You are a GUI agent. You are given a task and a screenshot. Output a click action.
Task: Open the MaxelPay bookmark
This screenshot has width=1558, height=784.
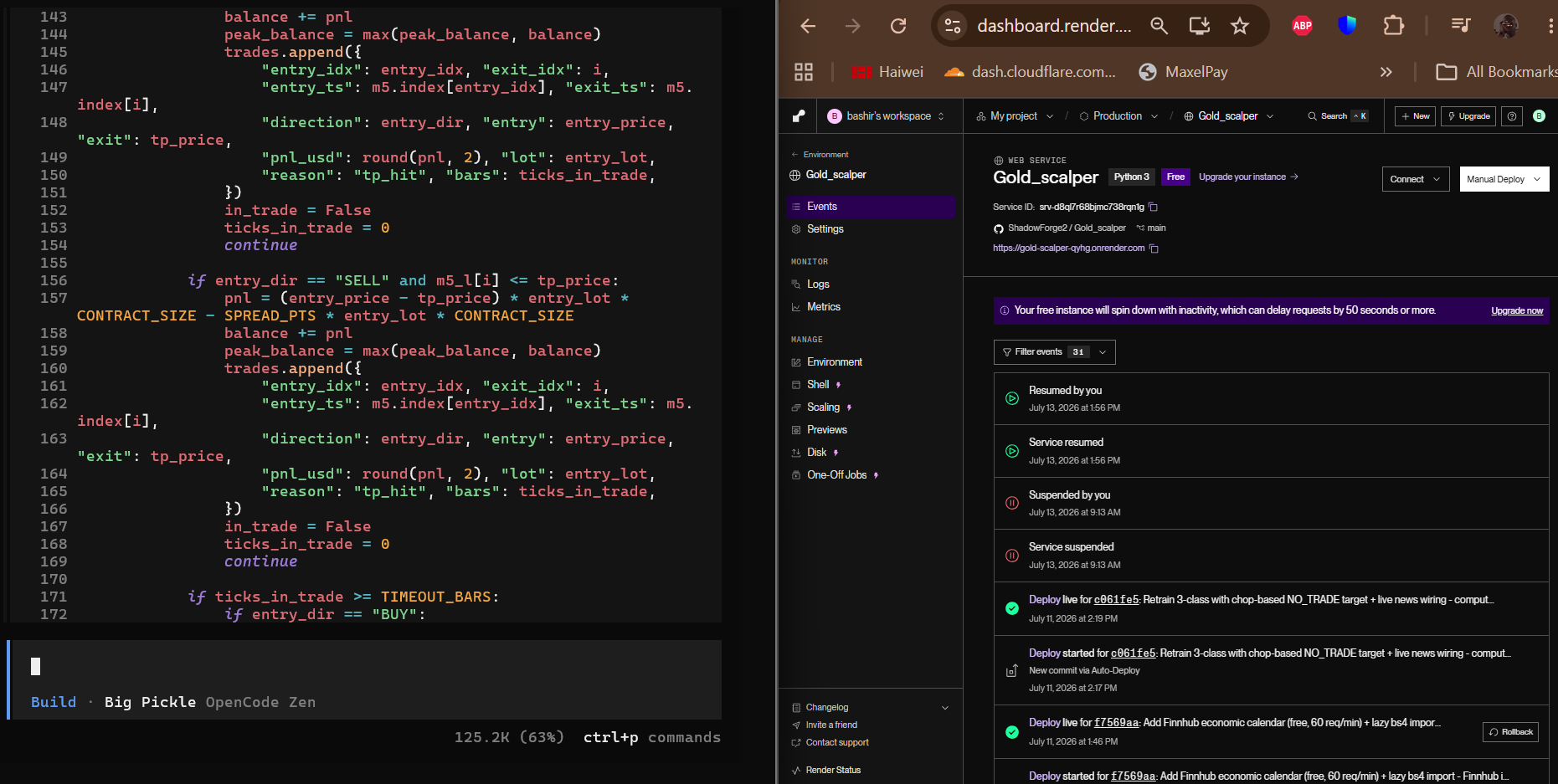1184,72
